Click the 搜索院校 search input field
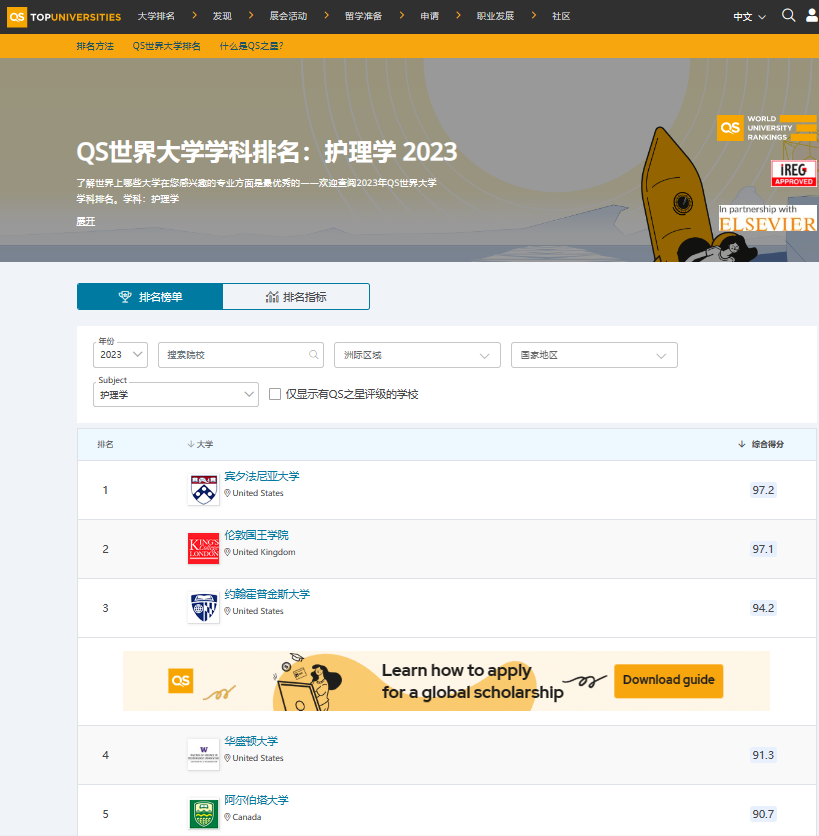The image size is (819, 836). point(240,355)
